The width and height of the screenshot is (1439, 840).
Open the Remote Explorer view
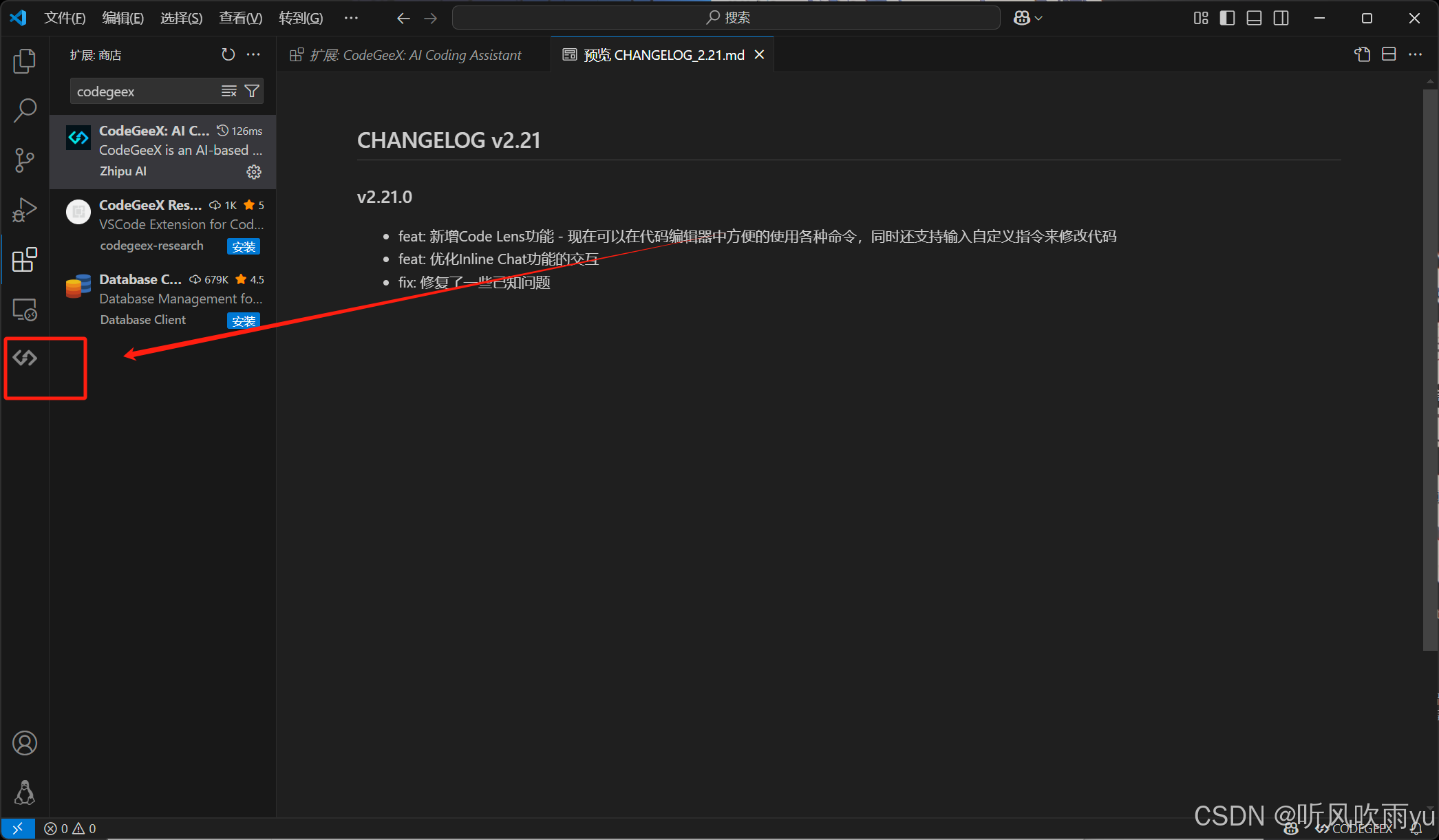[x=25, y=310]
